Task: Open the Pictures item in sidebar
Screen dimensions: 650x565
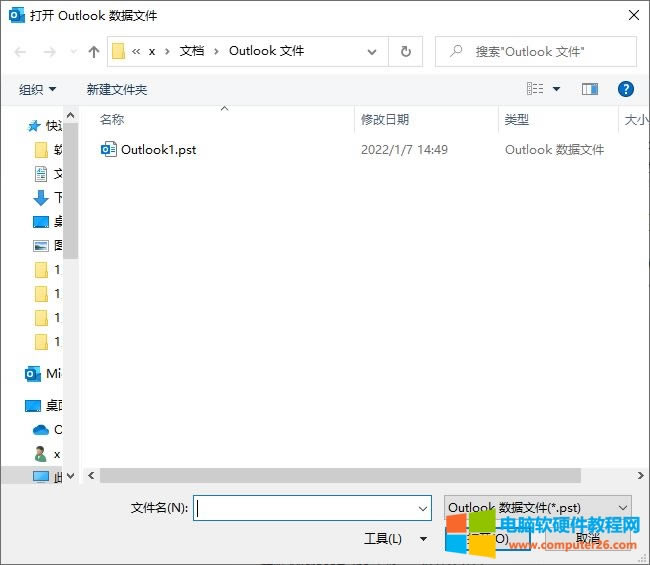Action: tap(41, 245)
